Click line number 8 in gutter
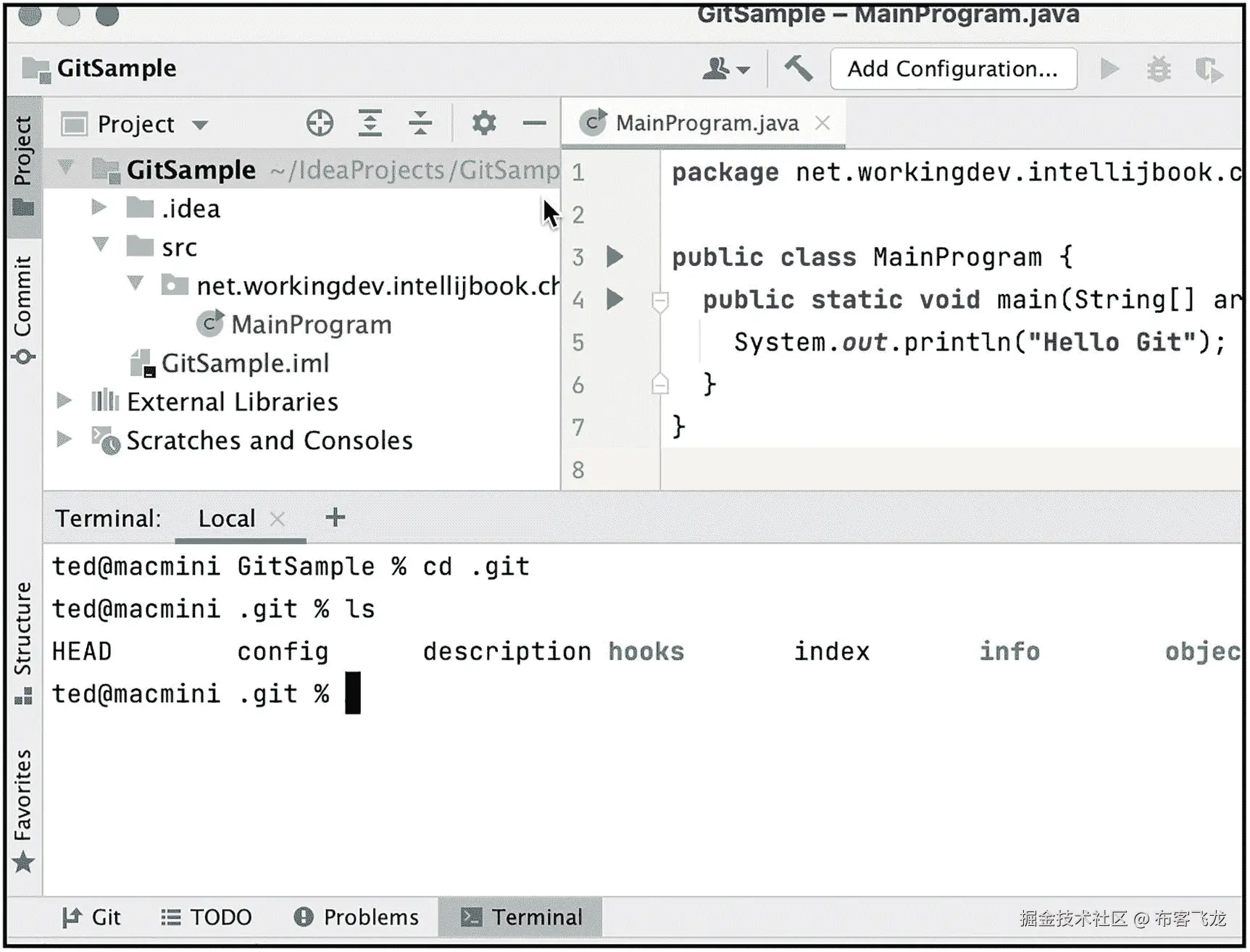The width and height of the screenshot is (1250, 952). click(x=578, y=469)
